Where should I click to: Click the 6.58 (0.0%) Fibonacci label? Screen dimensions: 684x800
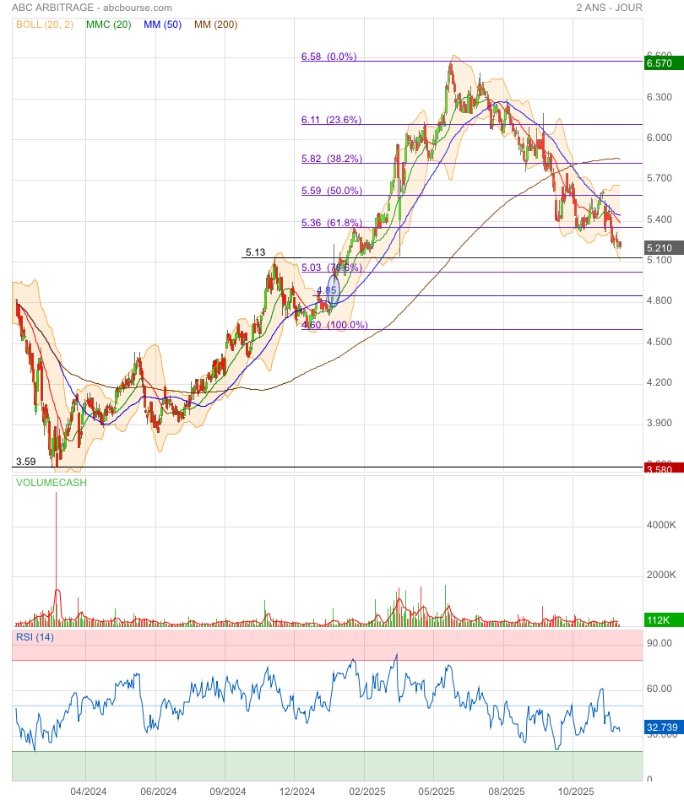(x=329, y=57)
